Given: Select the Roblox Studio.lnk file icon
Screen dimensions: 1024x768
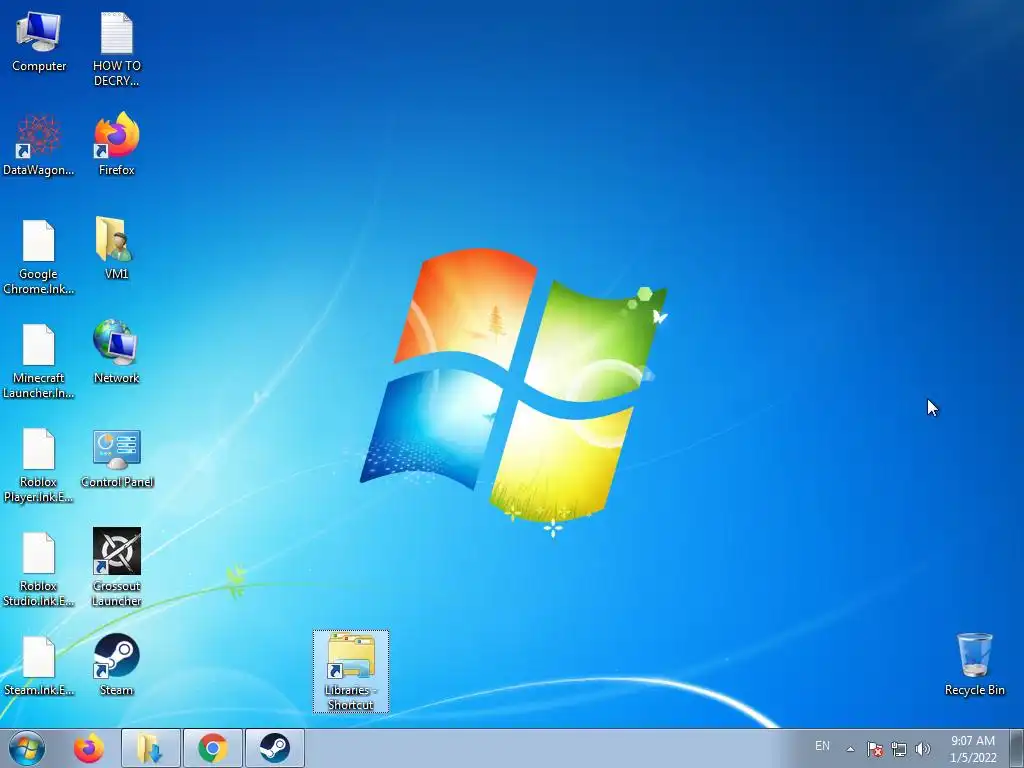Looking at the screenshot, I should [x=39, y=569].
